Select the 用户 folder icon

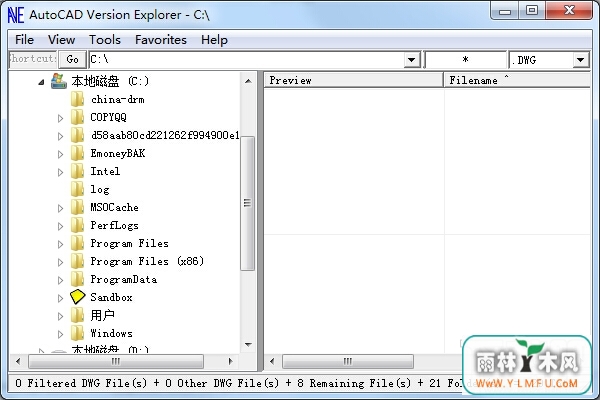coord(77,315)
